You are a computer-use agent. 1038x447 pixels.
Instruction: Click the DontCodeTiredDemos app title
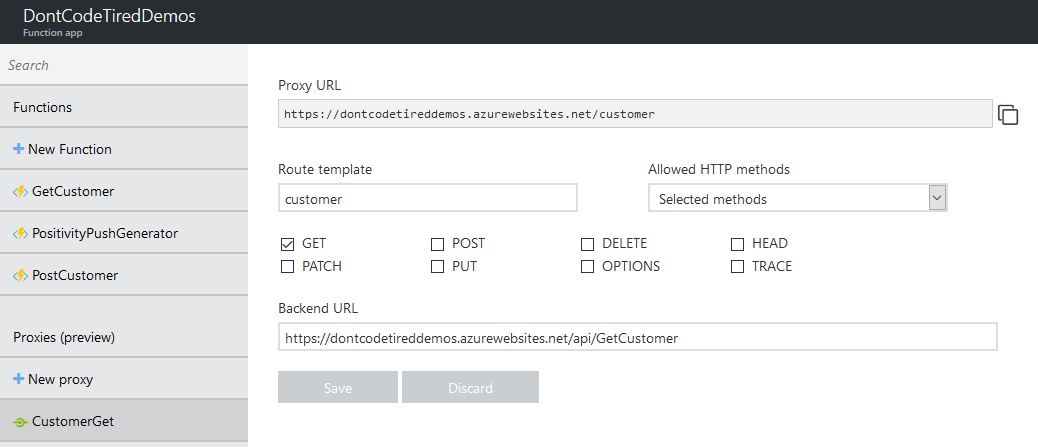pos(109,17)
